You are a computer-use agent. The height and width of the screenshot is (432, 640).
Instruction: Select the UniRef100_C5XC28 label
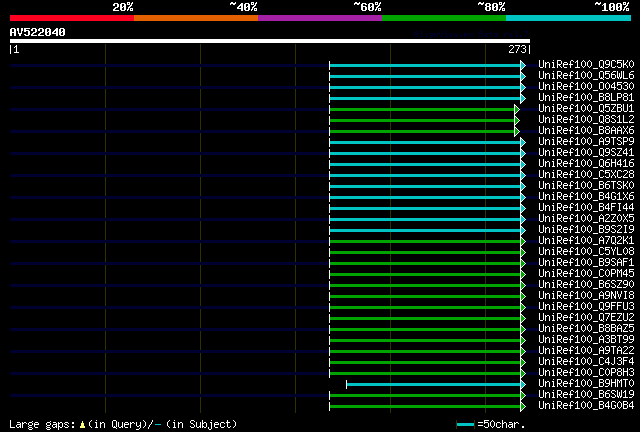586,175
